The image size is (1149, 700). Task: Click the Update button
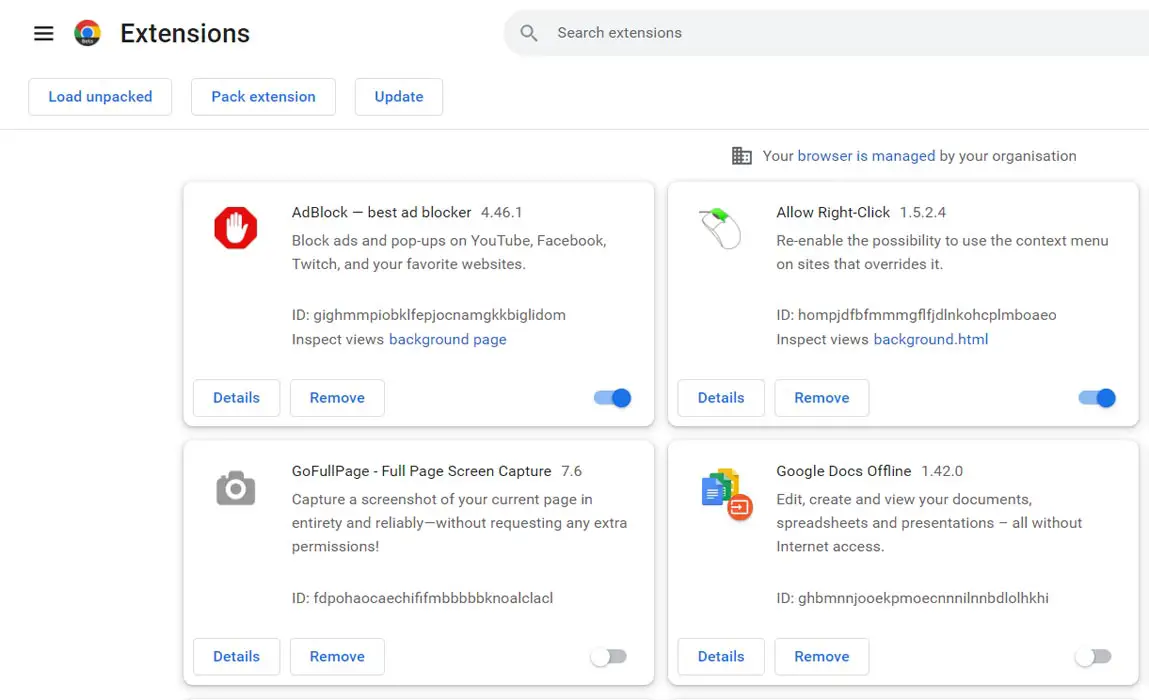pos(399,97)
